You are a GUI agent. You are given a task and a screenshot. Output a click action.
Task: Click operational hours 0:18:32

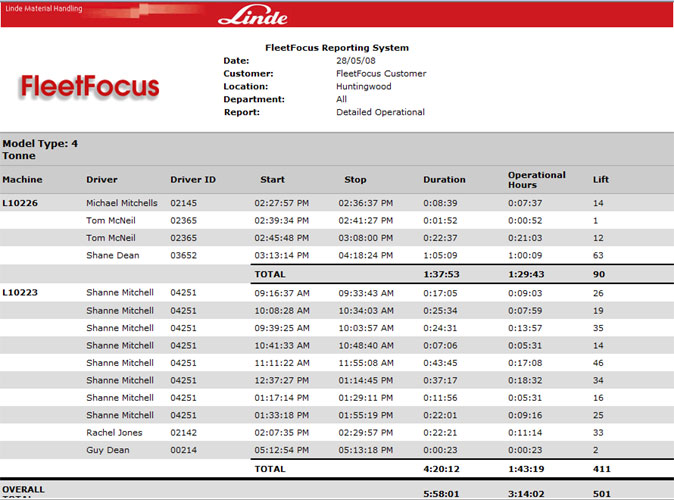click(525, 380)
